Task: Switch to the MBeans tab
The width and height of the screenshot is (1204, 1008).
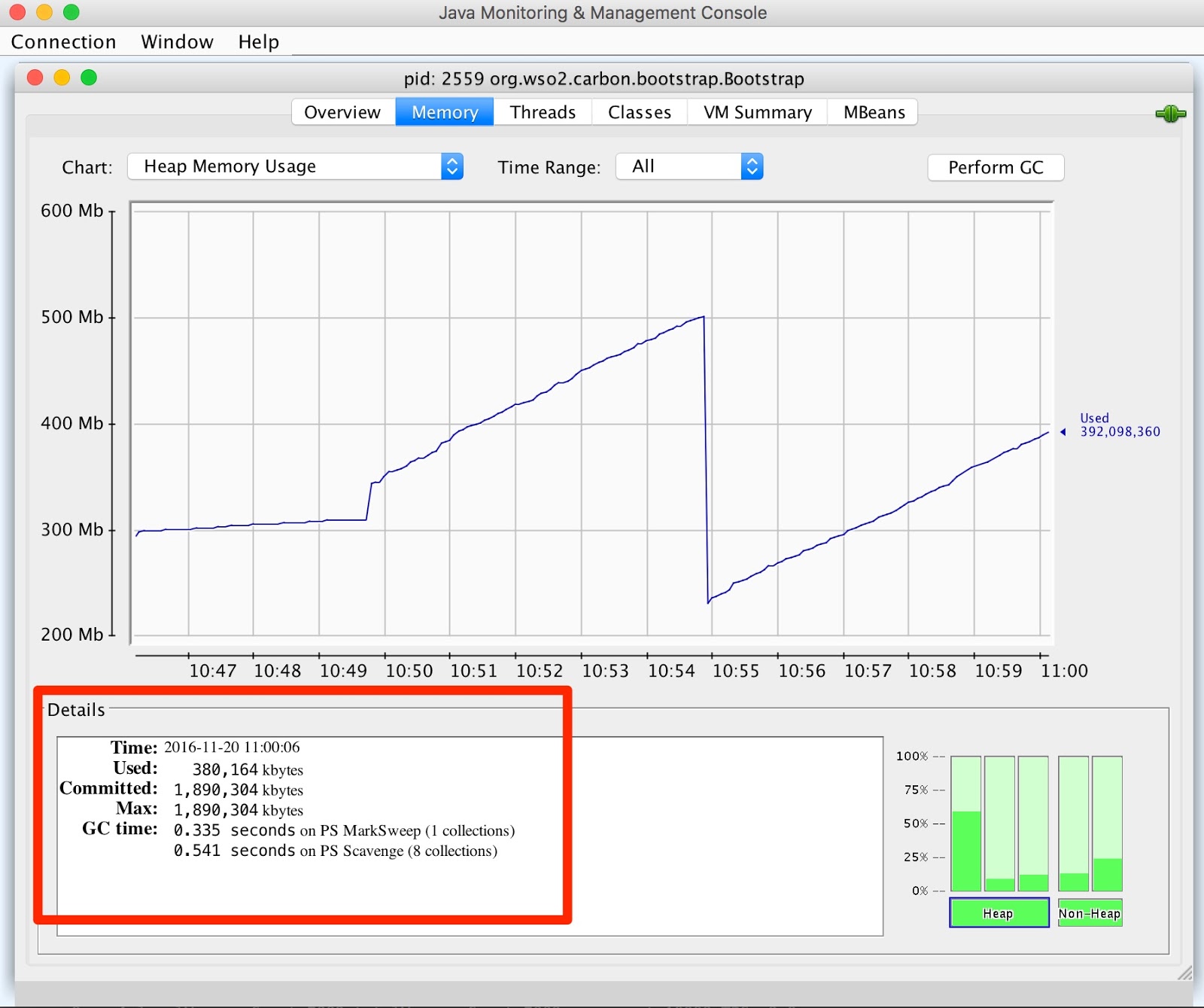Action: pyautogui.click(x=874, y=112)
